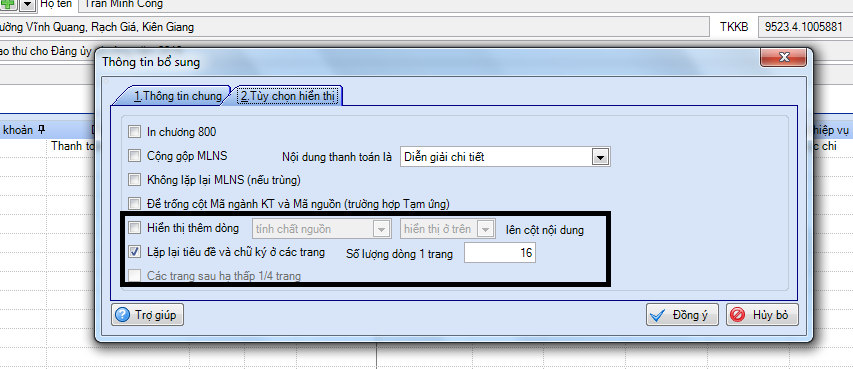Enable the Hiển thị thêm dòng checkbox
Image resolution: width=853 pixels, height=369 pixels.
coord(134,227)
